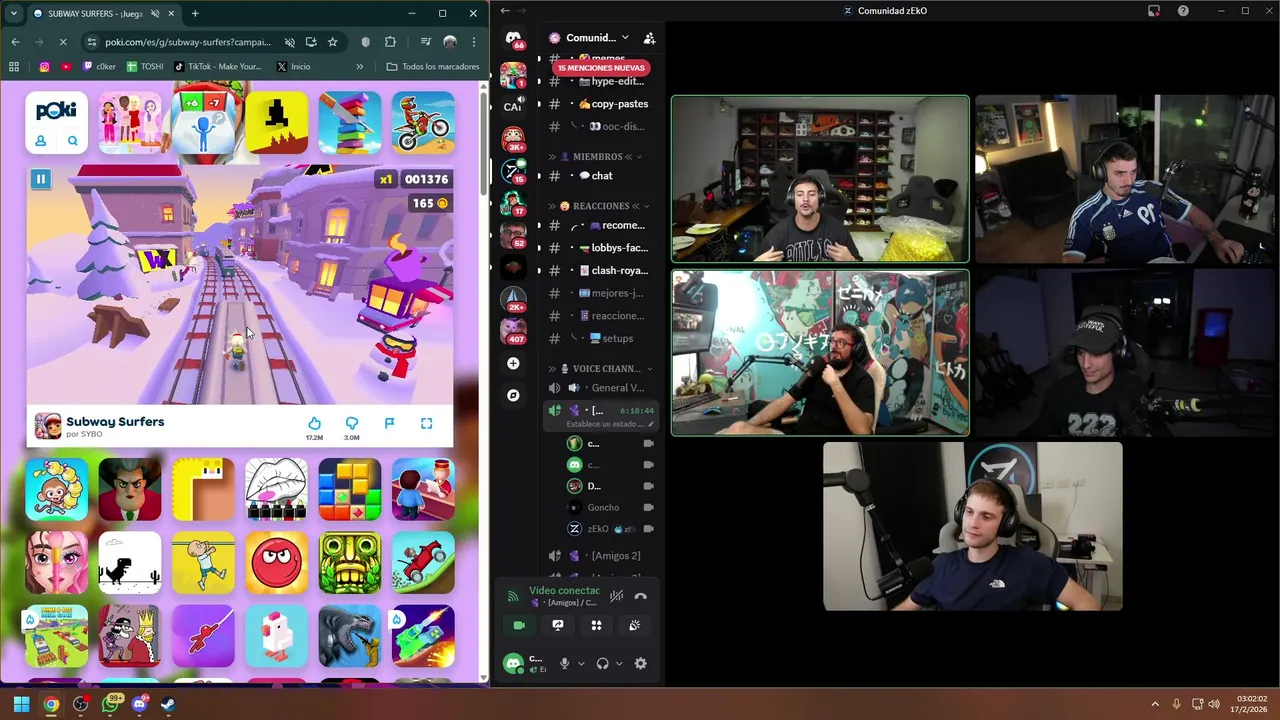The image size is (1280, 720).
Task: Click the thumbs-down icon under the game
Action: (x=351, y=423)
